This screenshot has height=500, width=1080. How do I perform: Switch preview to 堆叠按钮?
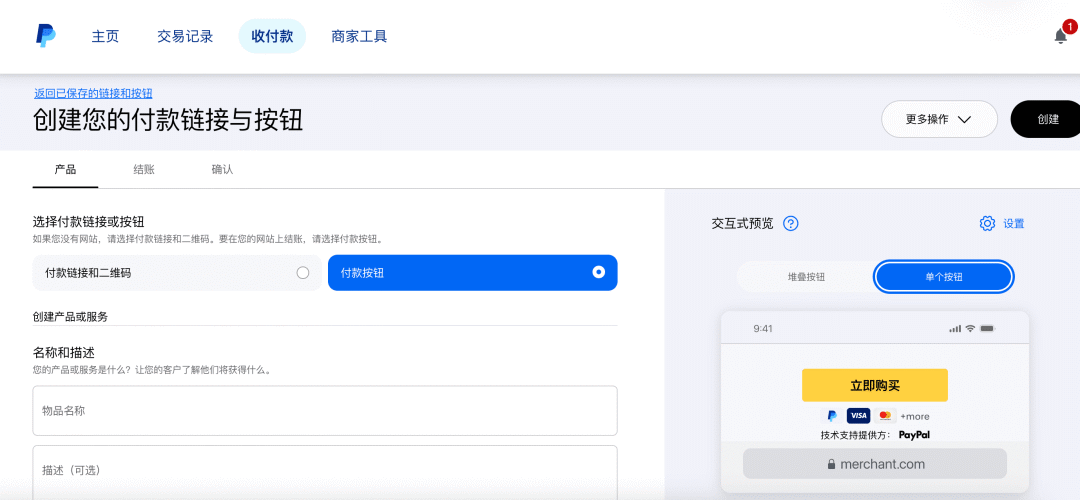pos(806,277)
